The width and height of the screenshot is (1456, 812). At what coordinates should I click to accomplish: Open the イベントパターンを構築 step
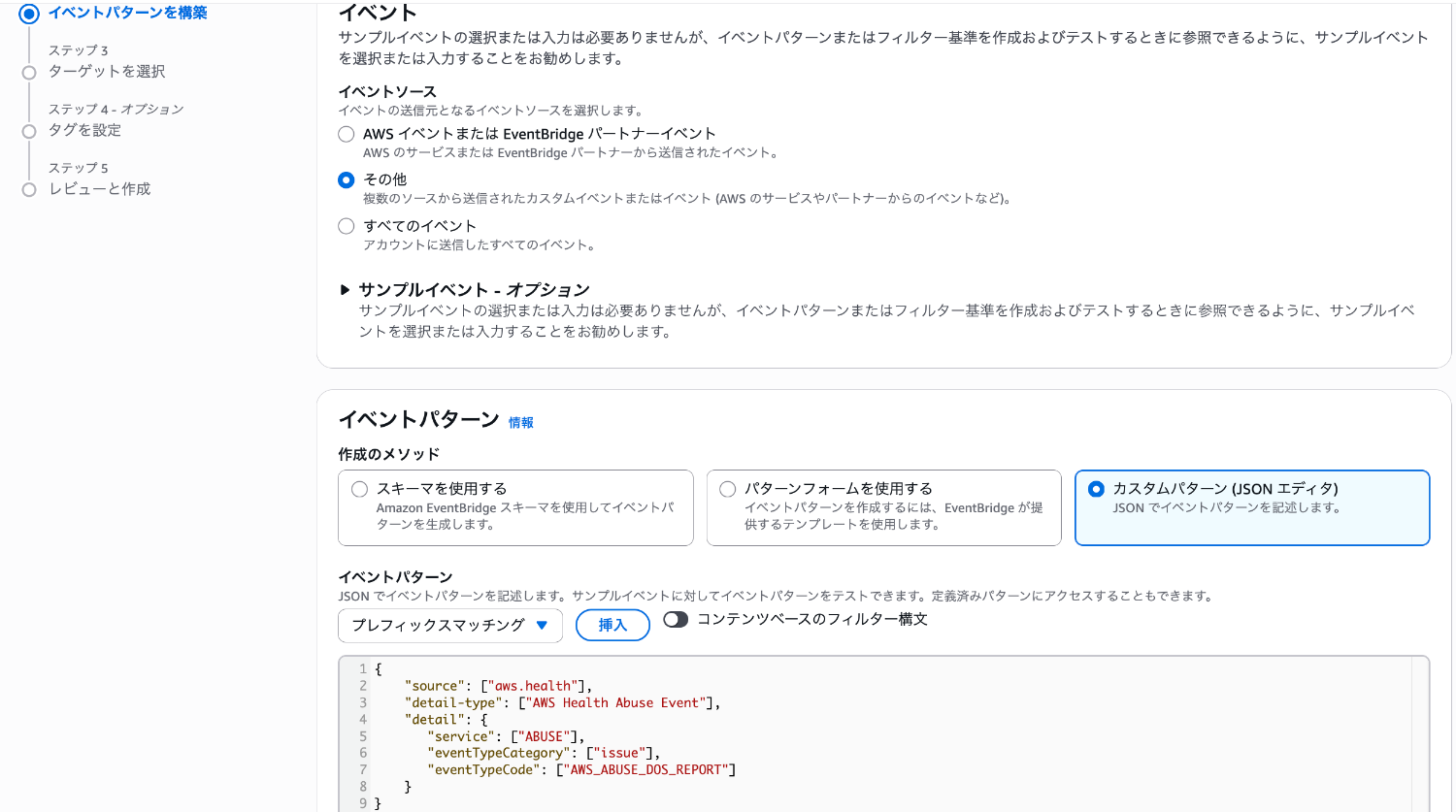[127, 13]
